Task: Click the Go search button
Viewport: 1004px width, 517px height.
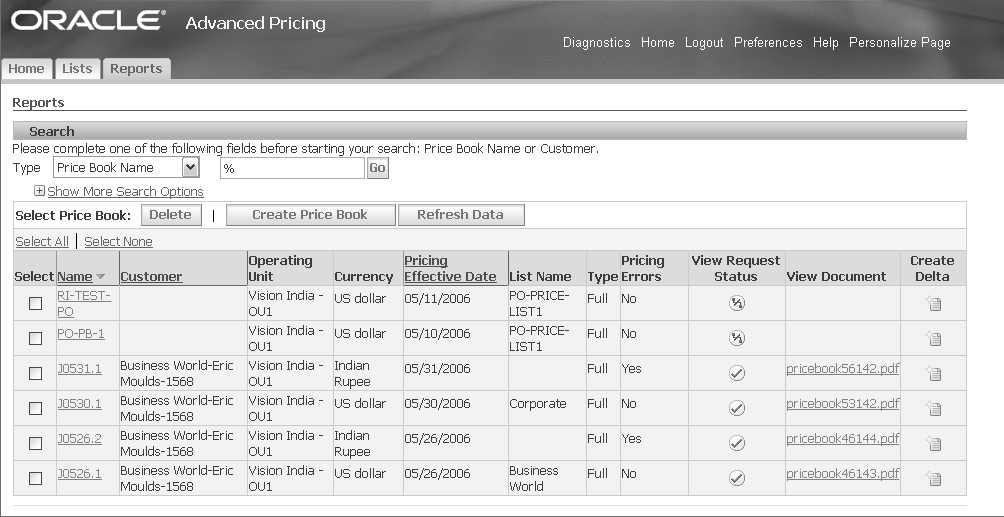Action: click(377, 168)
